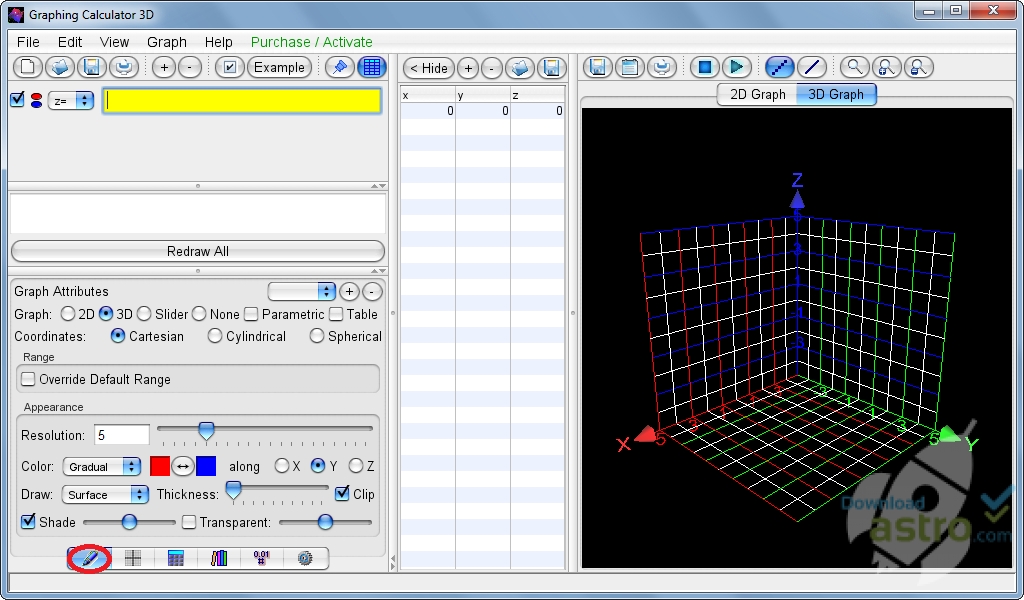Copy the graph with the clipboard icon
This screenshot has width=1024, height=600.
click(x=630, y=67)
